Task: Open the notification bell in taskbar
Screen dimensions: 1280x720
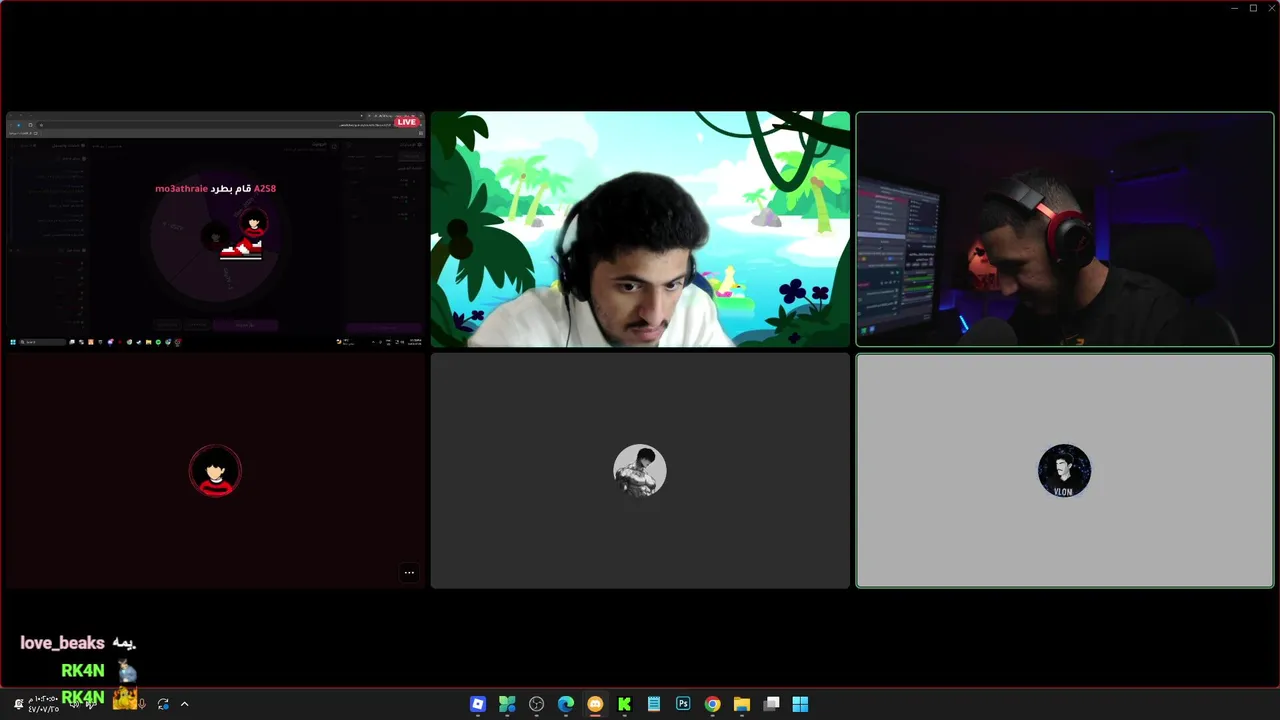Action: click(x=18, y=704)
